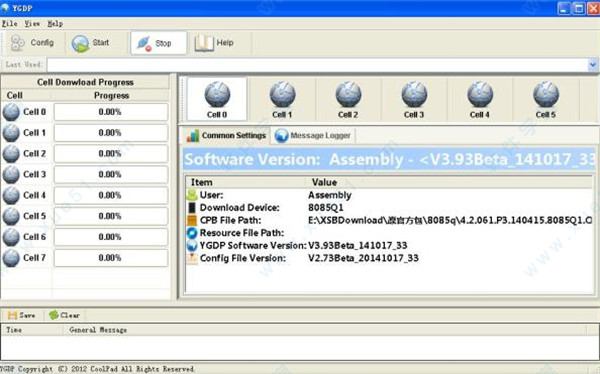
Task: Click Cell 0 globe icon in progress list
Action: 11,112
